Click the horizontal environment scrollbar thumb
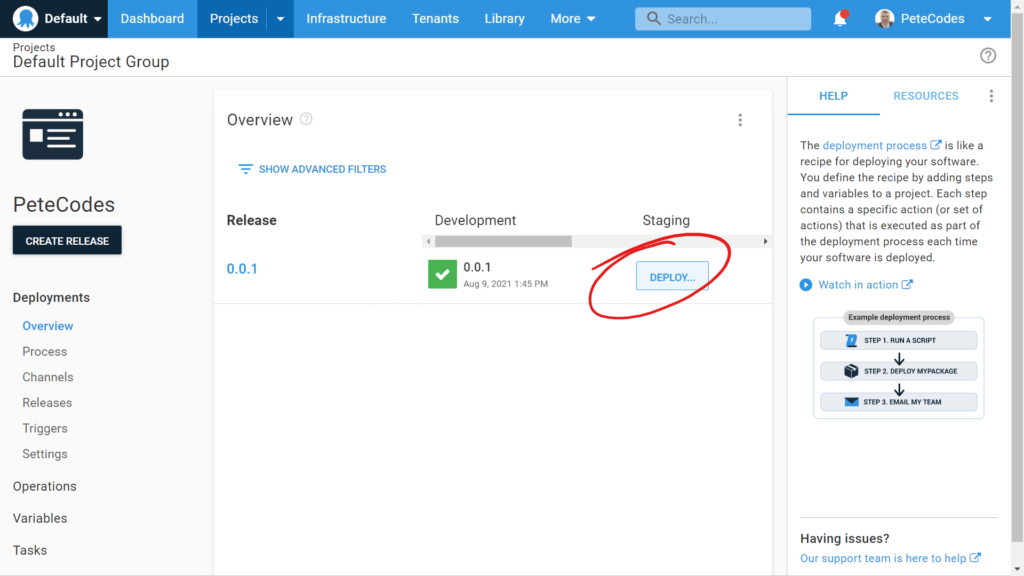Image resolution: width=1024 pixels, height=576 pixels. pyautogui.click(x=503, y=241)
